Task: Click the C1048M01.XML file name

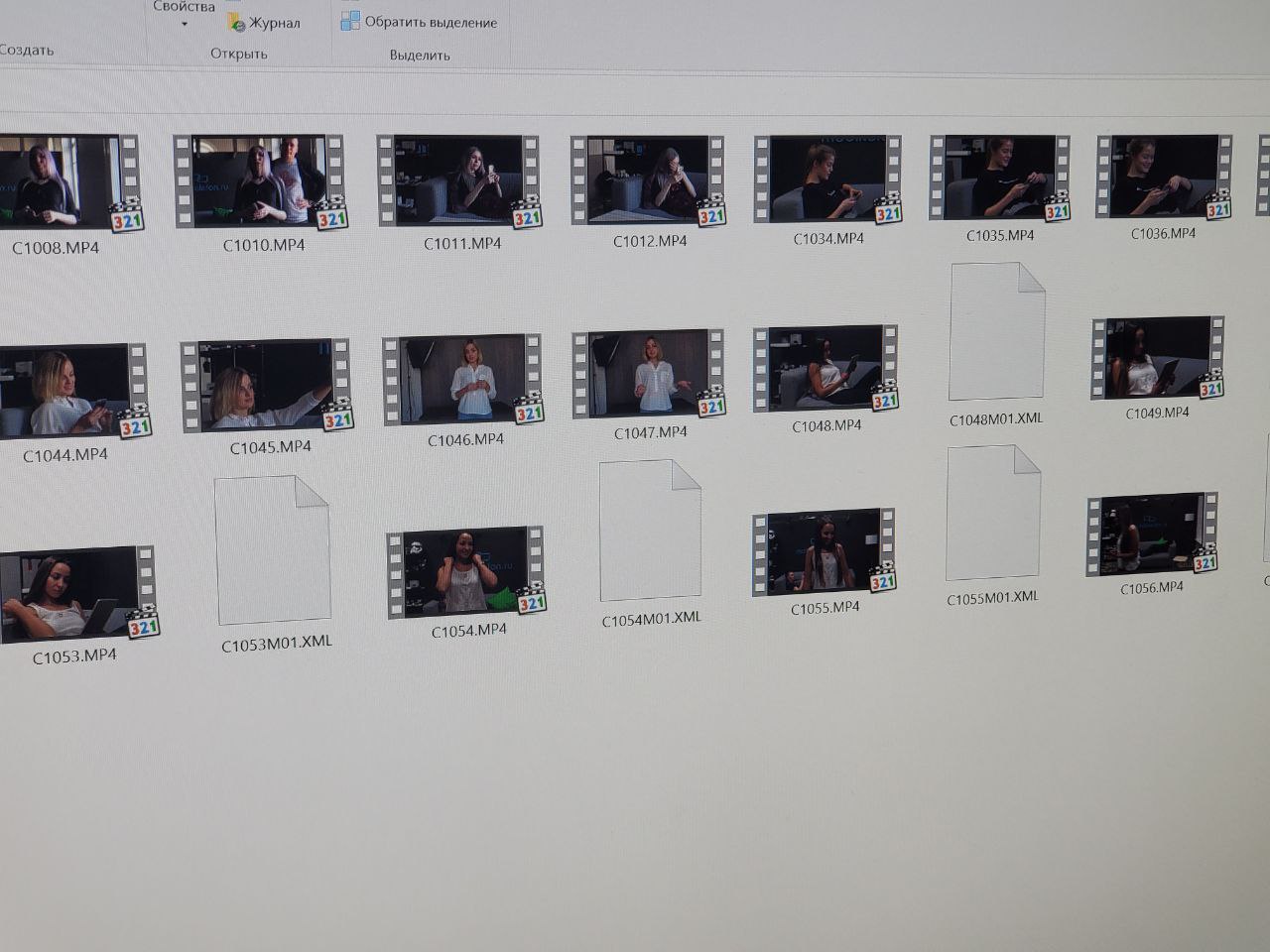Action: point(996,419)
